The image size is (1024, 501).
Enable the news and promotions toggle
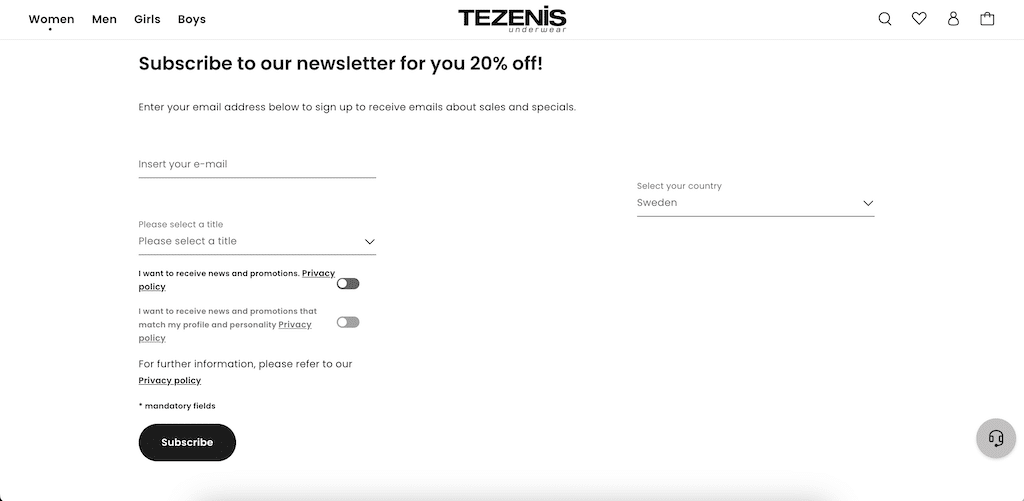pyautogui.click(x=347, y=284)
